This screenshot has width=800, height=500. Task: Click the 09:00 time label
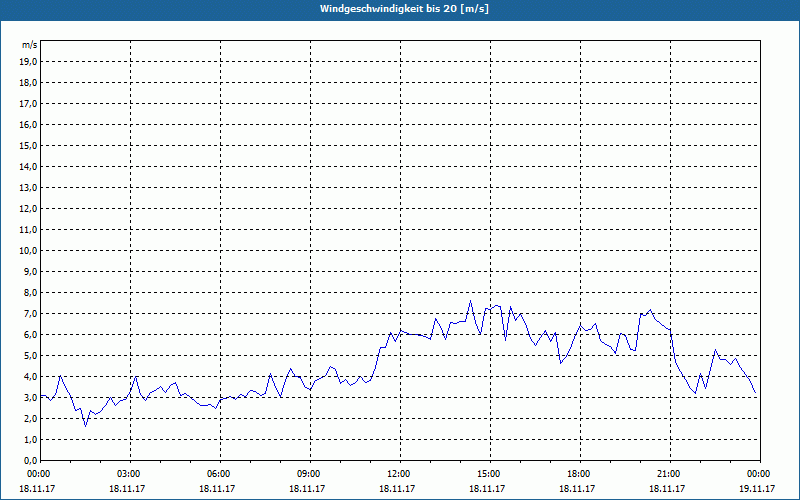click(x=310, y=474)
